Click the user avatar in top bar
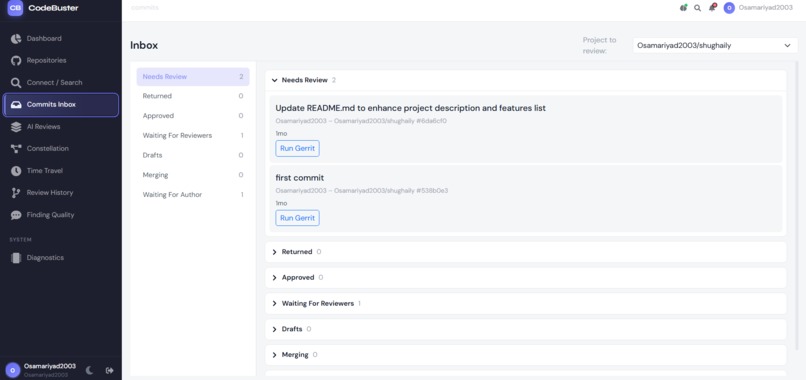Screen dimensions: 806x380 click(x=729, y=8)
